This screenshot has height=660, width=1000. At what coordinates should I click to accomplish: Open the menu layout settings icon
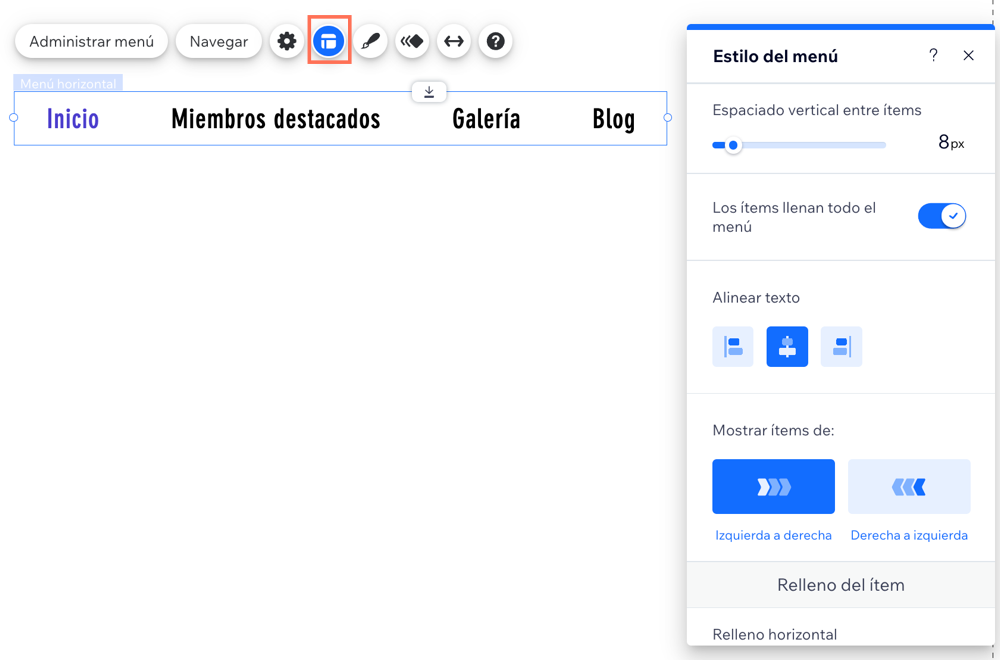click(329, 41)
